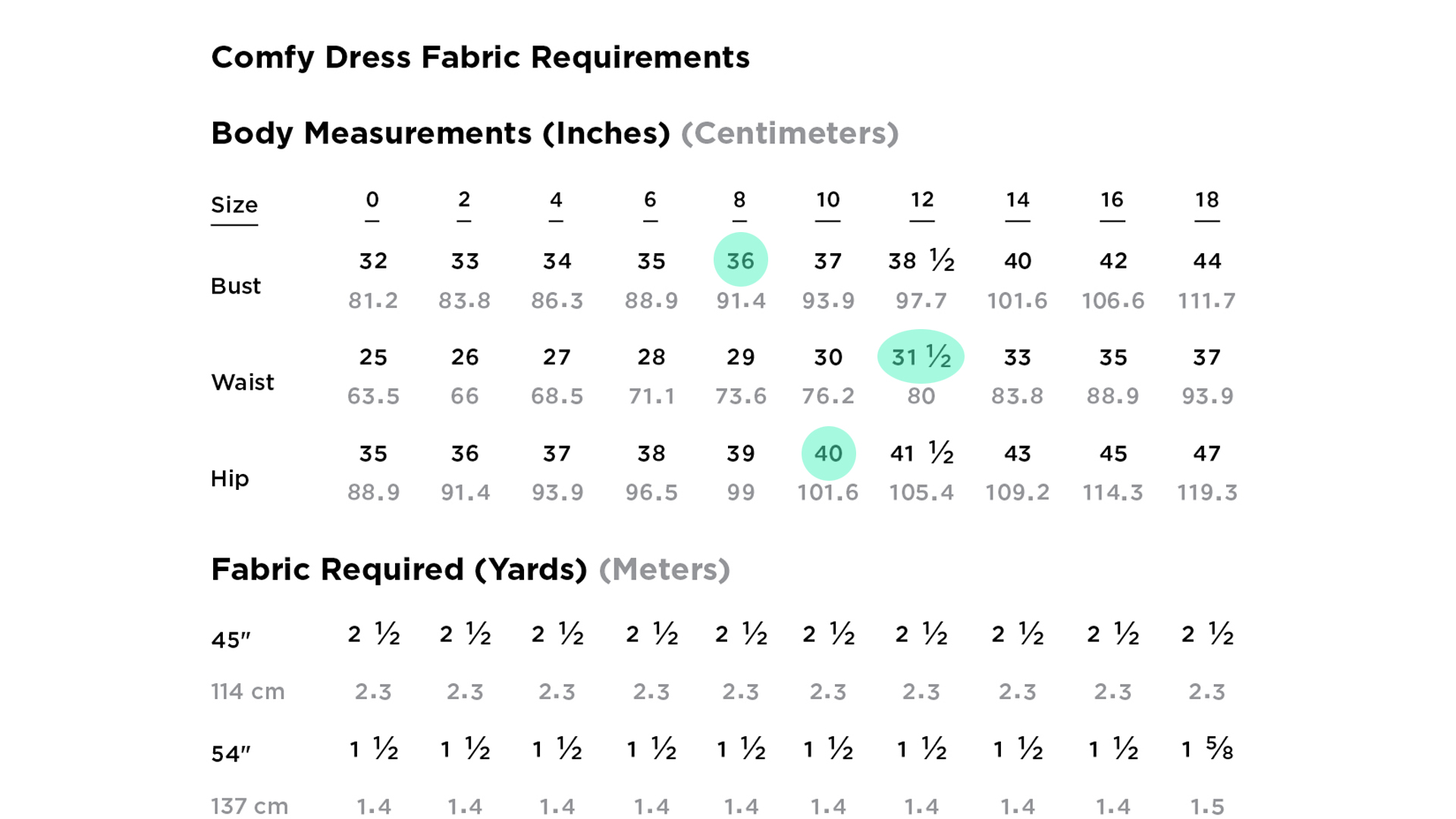Click the Body Measurements (Inches) heading
This screenshot has width=1456, height=819.
pyautogui.click(x=441, y=133)
